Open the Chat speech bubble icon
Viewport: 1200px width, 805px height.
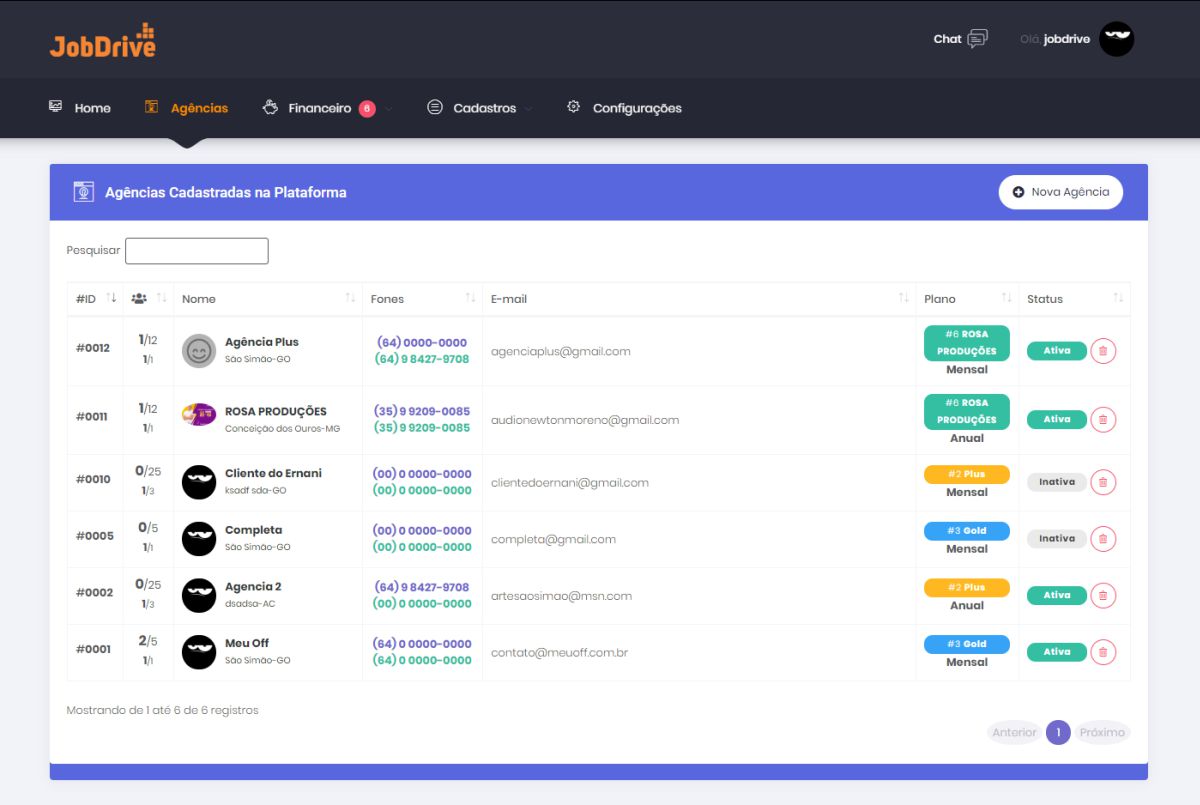pyautogui.click(x=977, y=39)
